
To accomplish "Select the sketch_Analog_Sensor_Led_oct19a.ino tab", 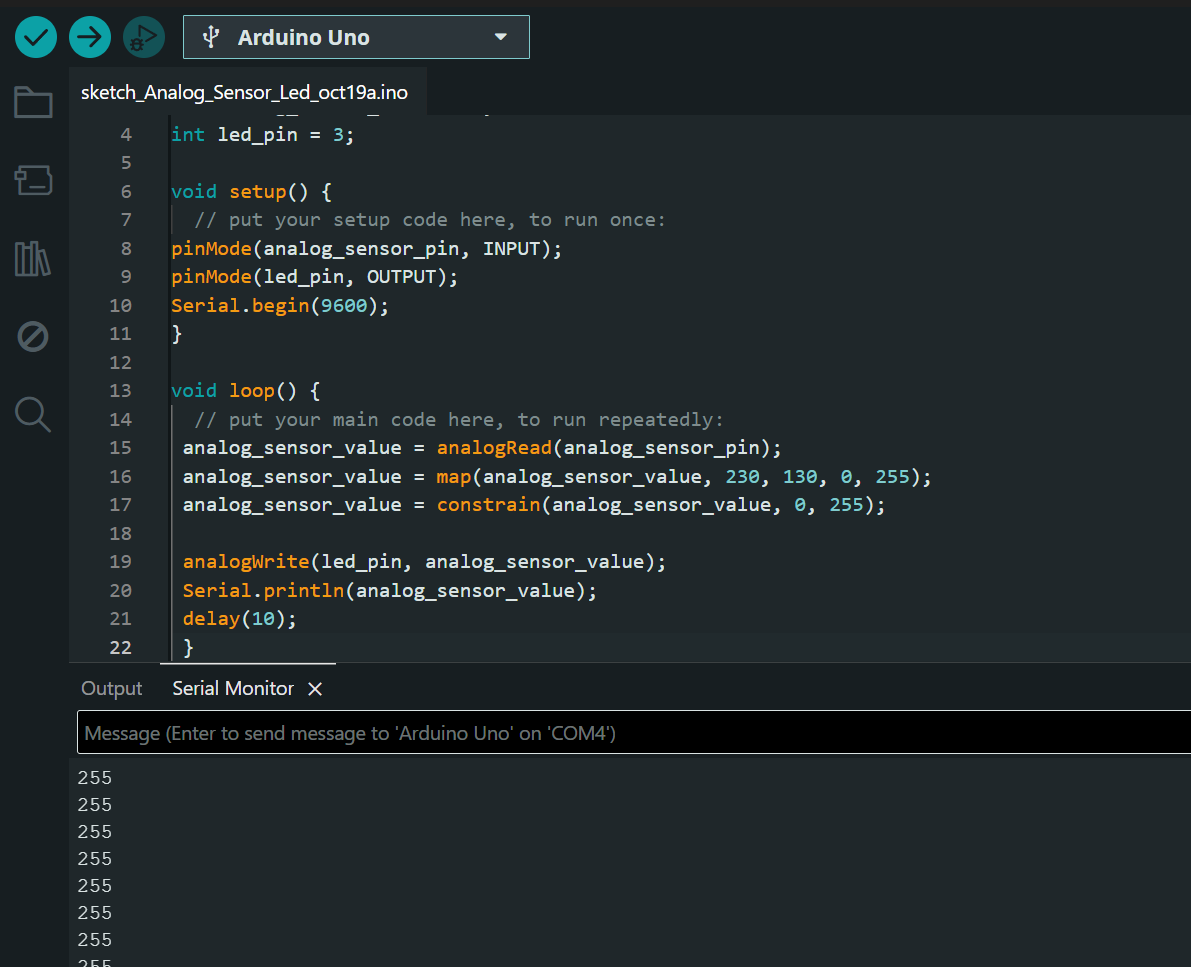I will point(244,93).
